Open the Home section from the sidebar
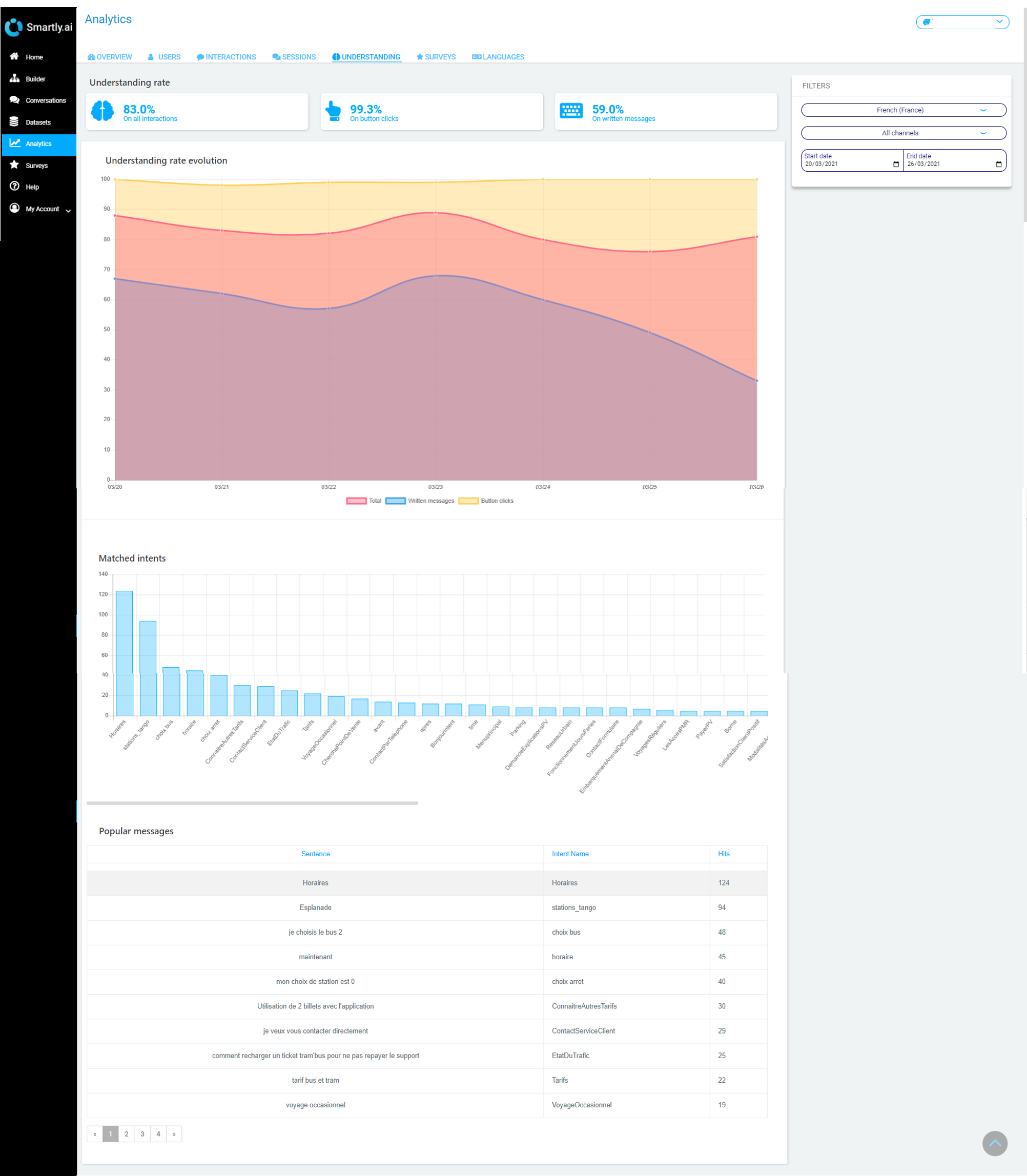Screen dimensions: 1027x1176 pyautogui.click(x=34, y=57)
